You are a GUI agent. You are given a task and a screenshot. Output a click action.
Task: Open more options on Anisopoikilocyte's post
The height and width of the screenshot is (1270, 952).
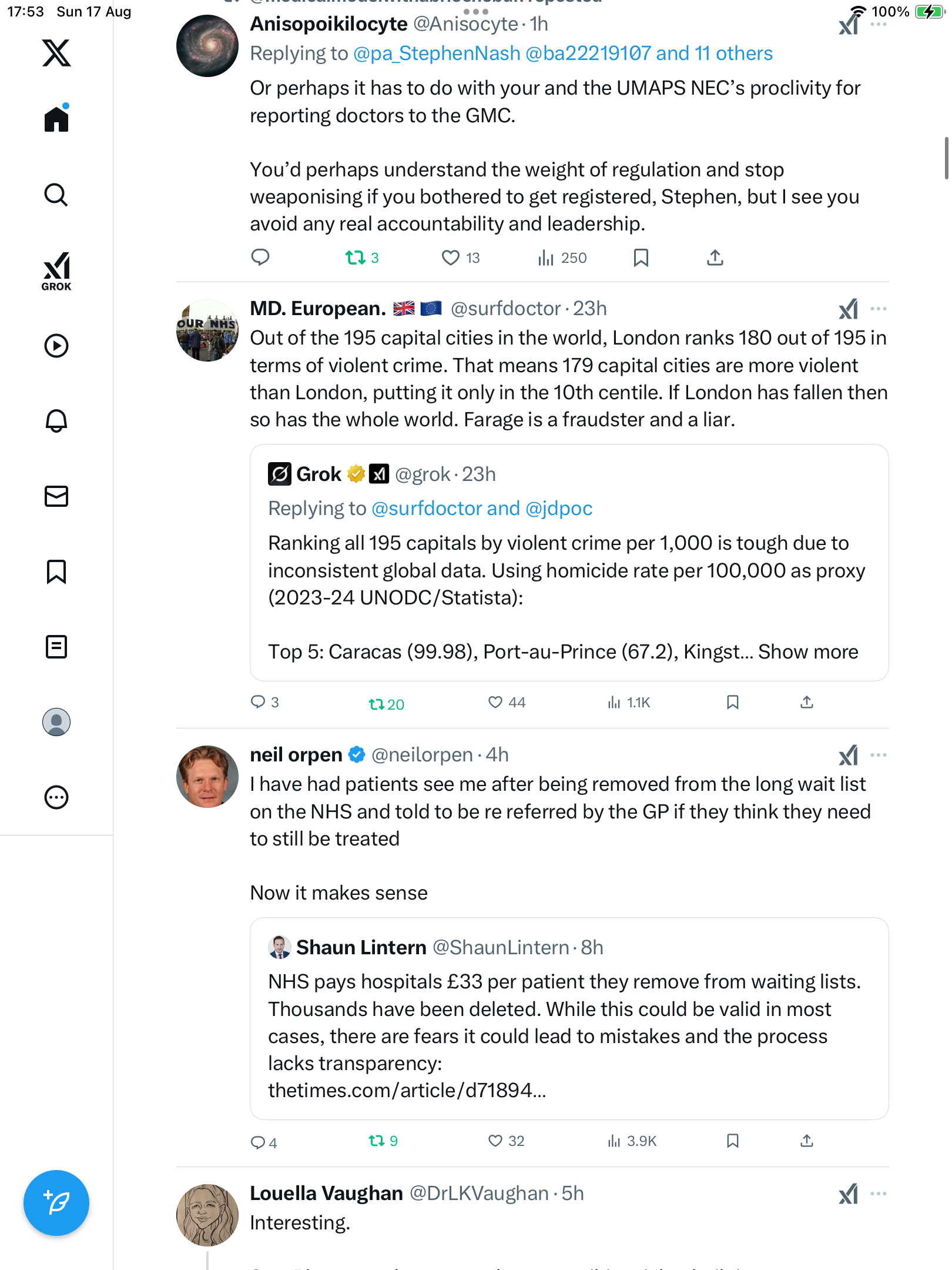pos(879,25)
